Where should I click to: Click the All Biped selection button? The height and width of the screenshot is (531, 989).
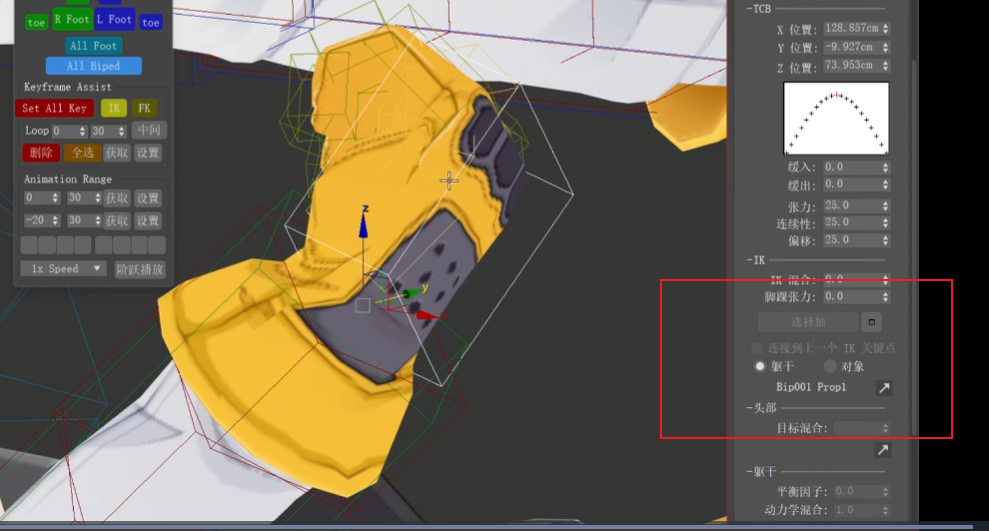click(x=93, y=66)
